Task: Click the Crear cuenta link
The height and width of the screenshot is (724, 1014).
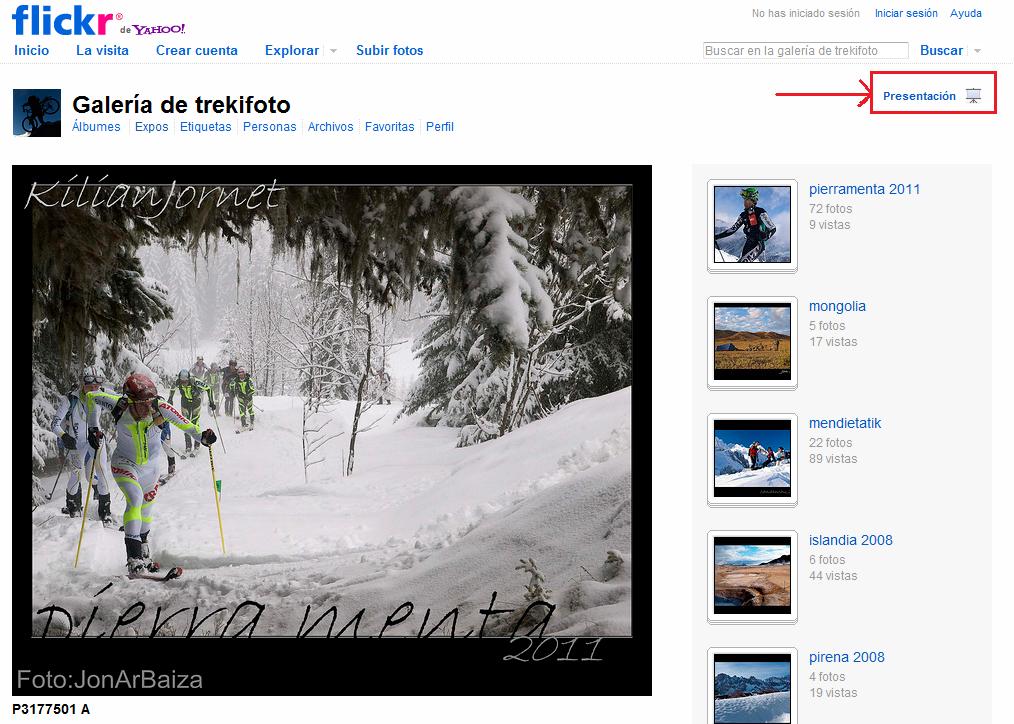Action: [x=197, y=50]
